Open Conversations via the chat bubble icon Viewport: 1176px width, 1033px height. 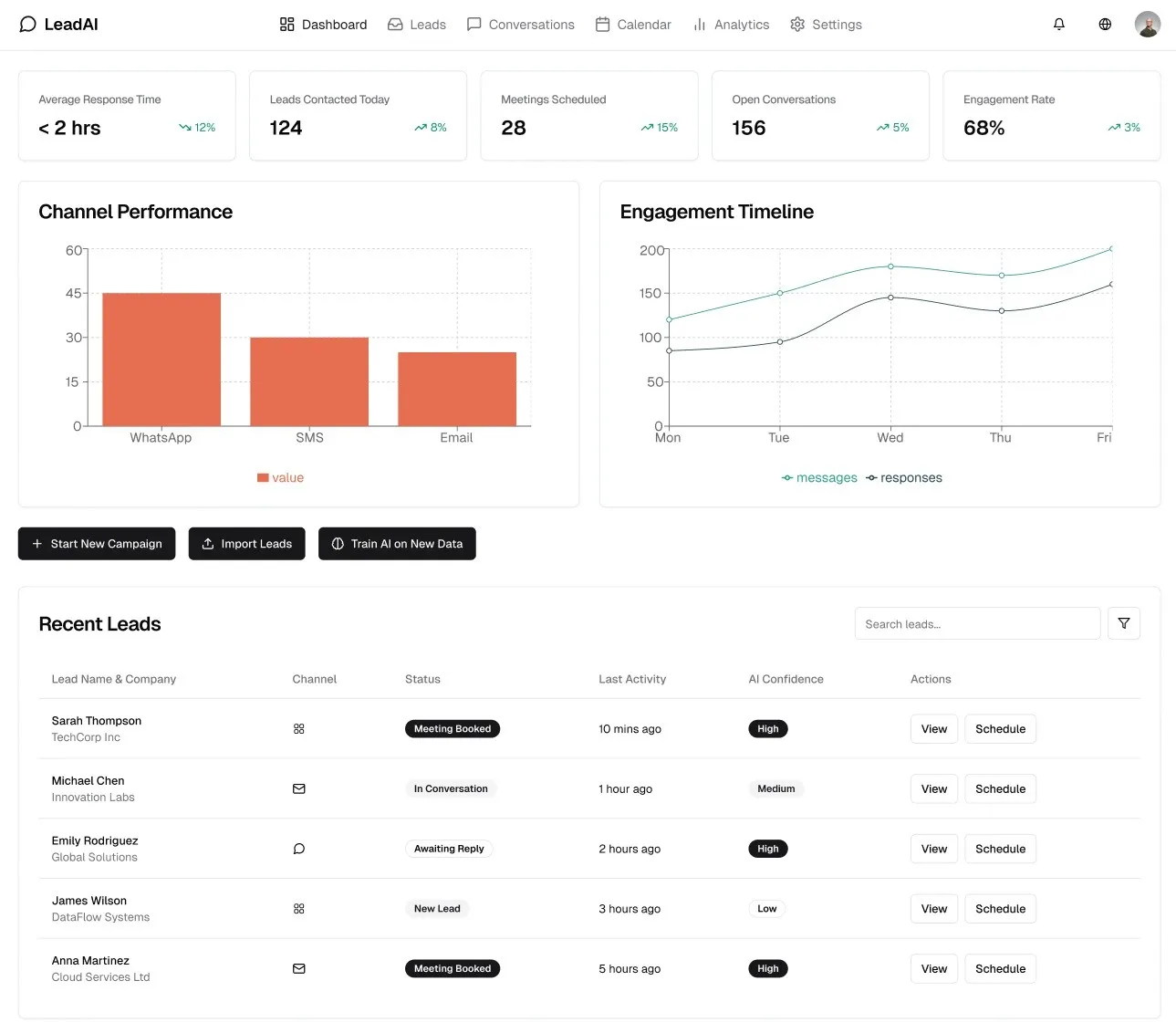pyautogui.click(x=474, y=24)
